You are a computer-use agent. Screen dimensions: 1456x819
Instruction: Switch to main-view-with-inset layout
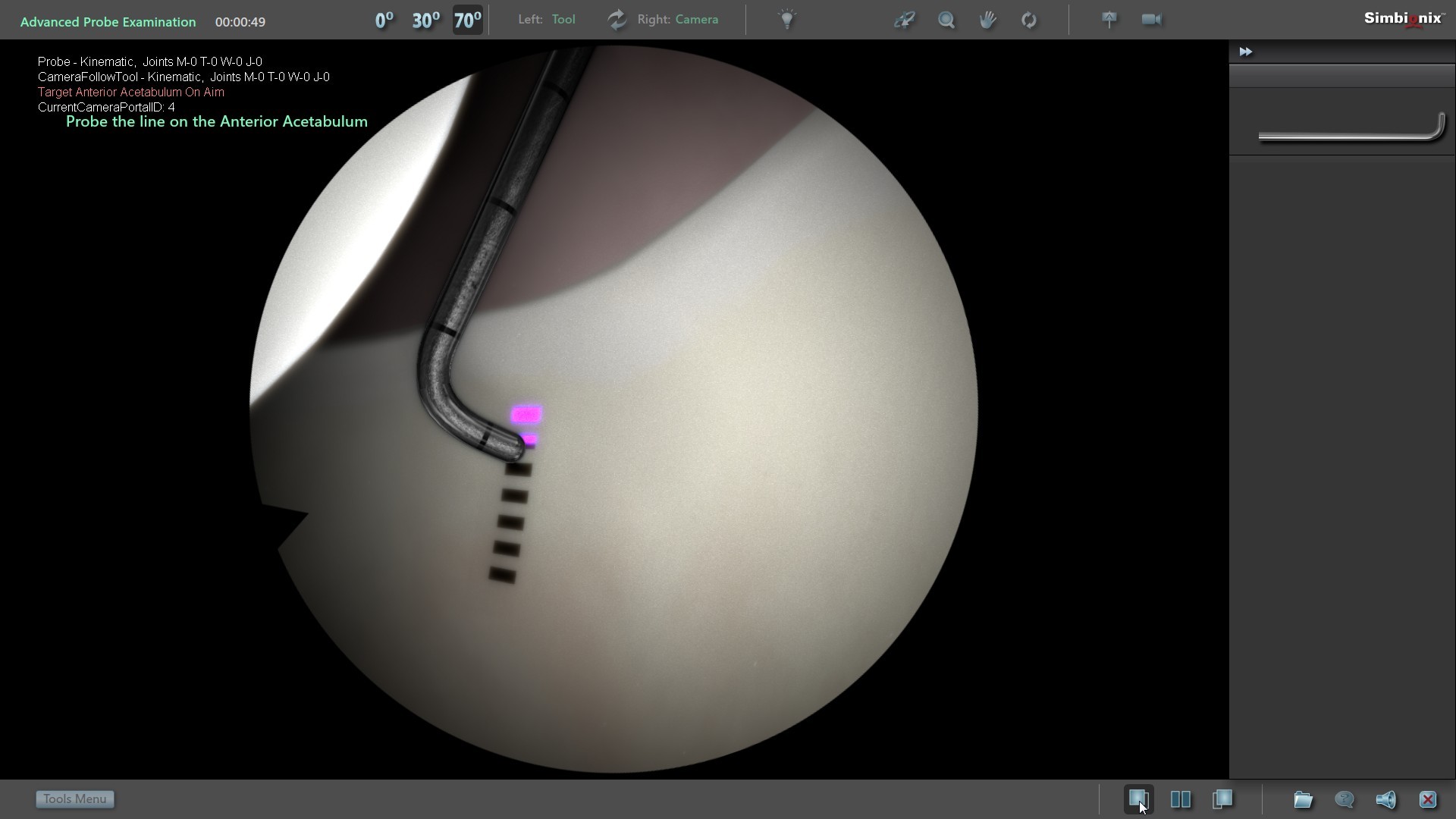pyautogui.click(x=1138, y=799)
